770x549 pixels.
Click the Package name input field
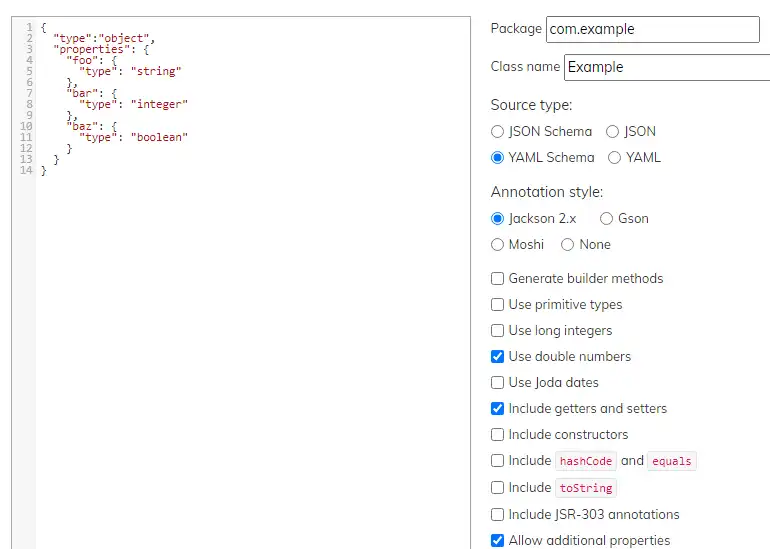tap(653, 29)
